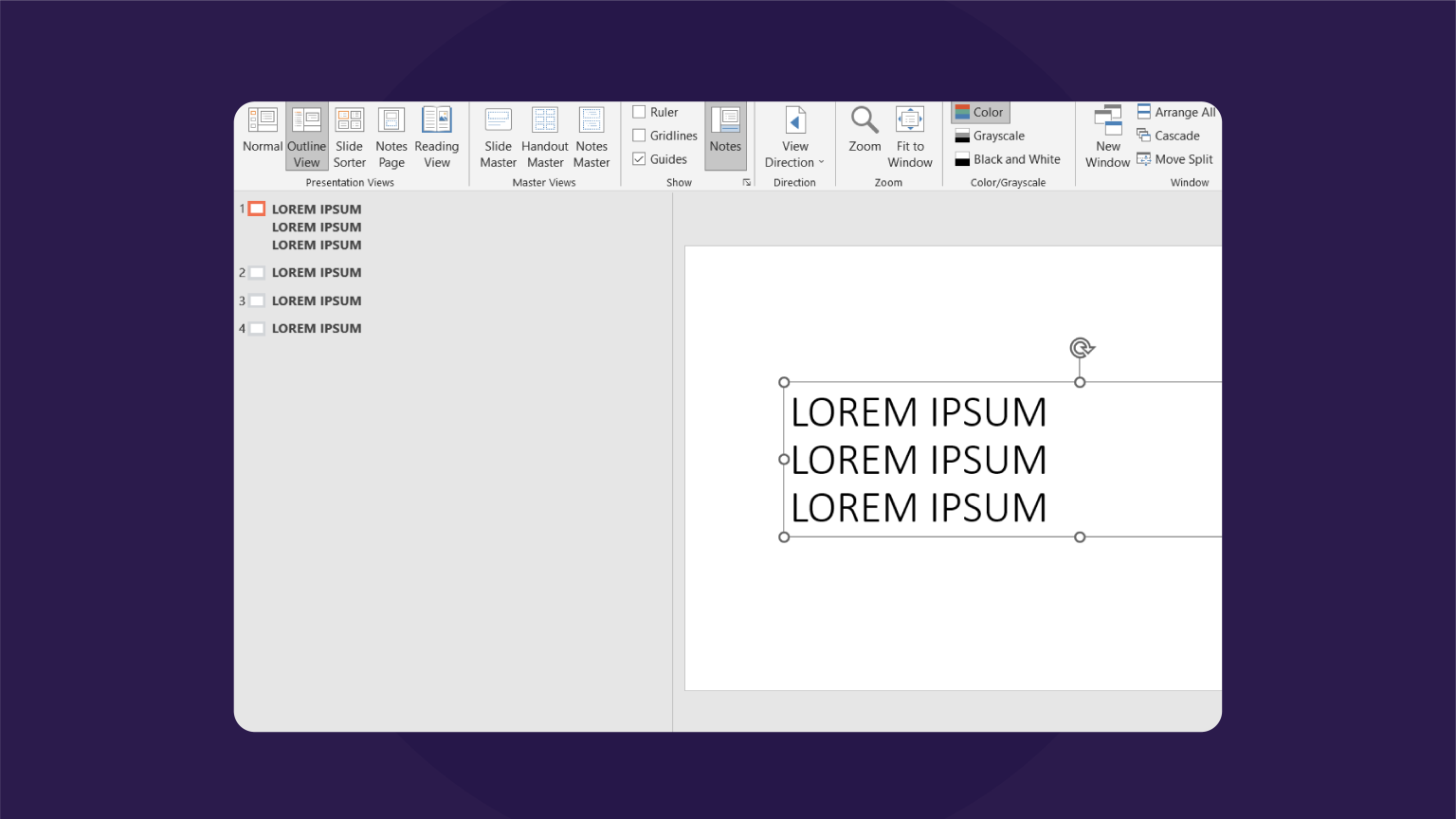The image size is (1456, 819).
Task: Select slide 3 in the outline pane
Action: [316, 300]
